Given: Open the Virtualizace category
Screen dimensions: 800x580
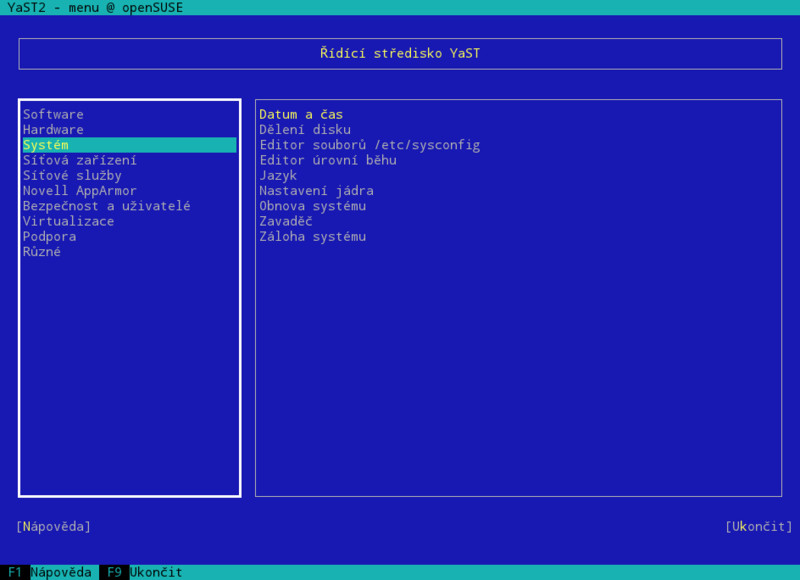Looking at the screenshot, I should pyautogui.click(x=68, y=221).
